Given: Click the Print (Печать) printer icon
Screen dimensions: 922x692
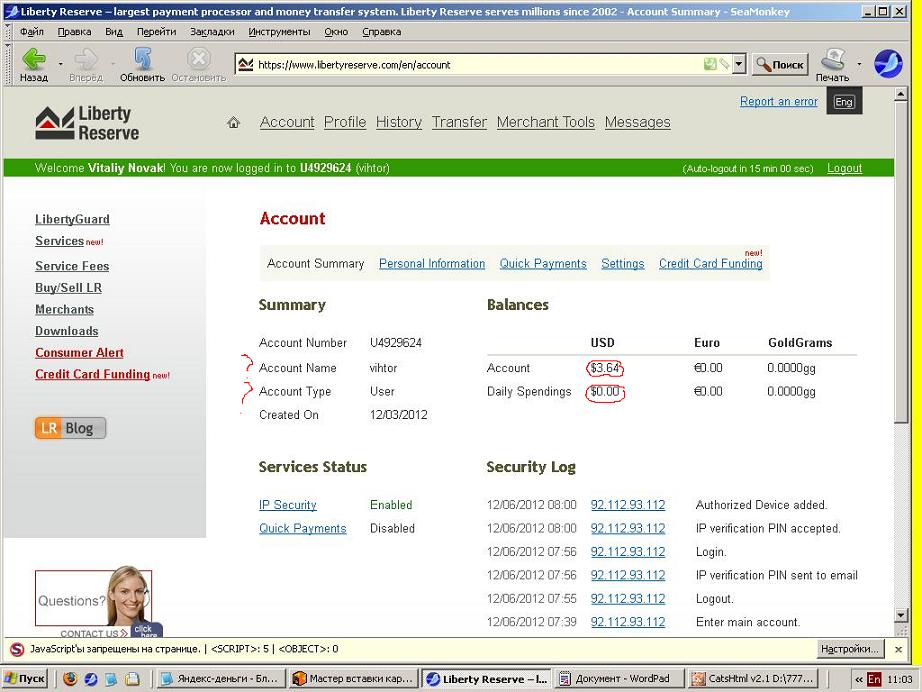Looking at the screenshot, I should tap(833, 59).
